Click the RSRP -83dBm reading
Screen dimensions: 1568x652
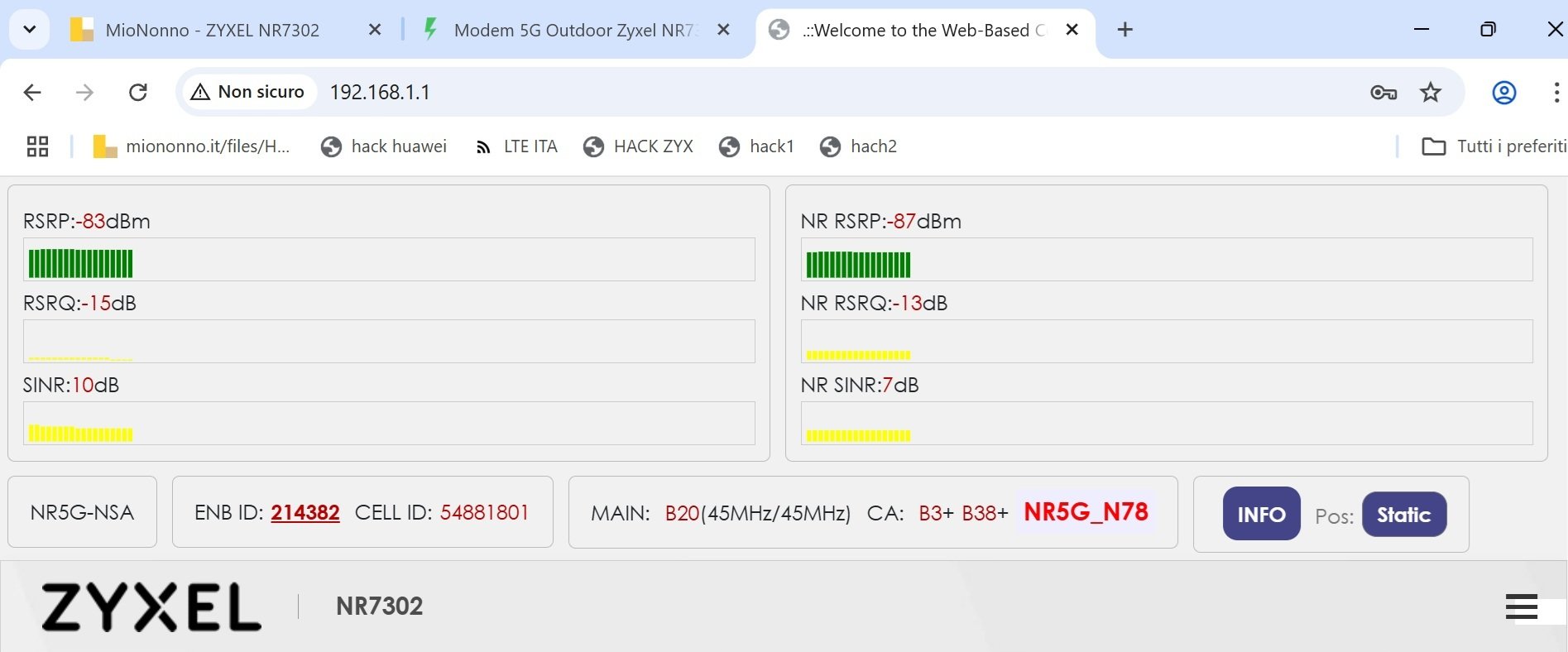(x=87, y=222)
